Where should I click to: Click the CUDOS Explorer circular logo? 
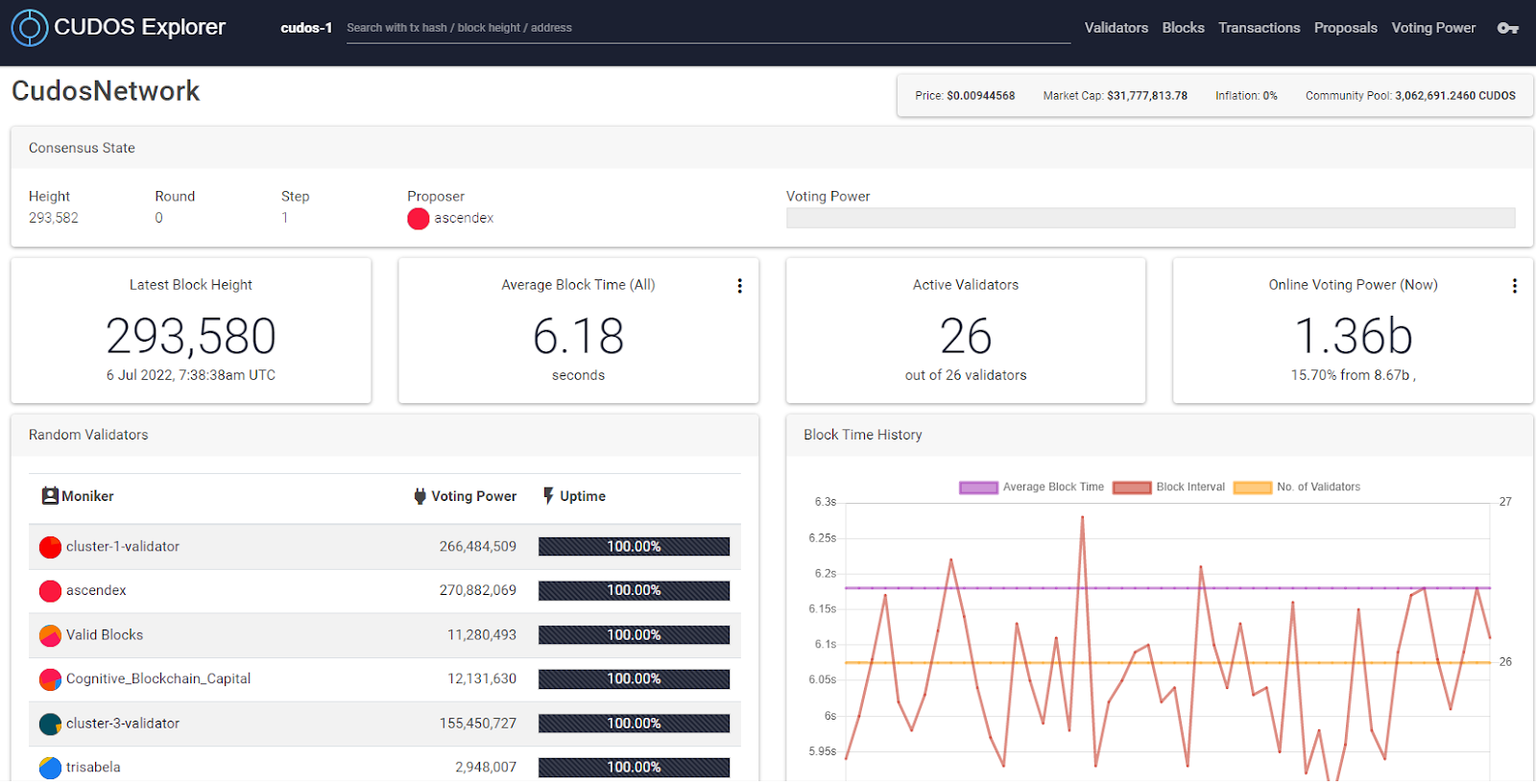click(x=30, y=28)
